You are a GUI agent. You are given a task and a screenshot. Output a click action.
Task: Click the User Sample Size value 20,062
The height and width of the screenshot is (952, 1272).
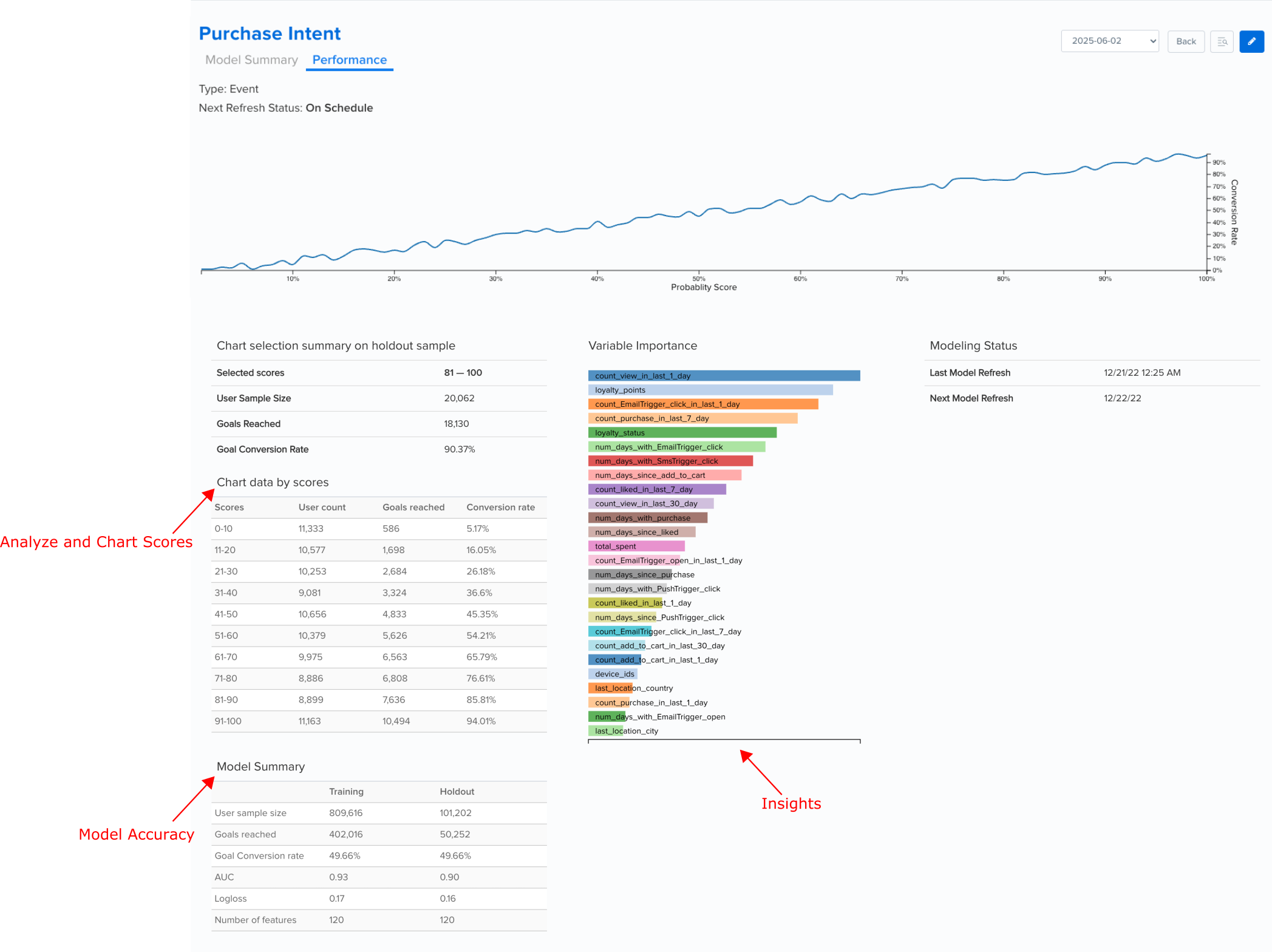tap(459, 398)
